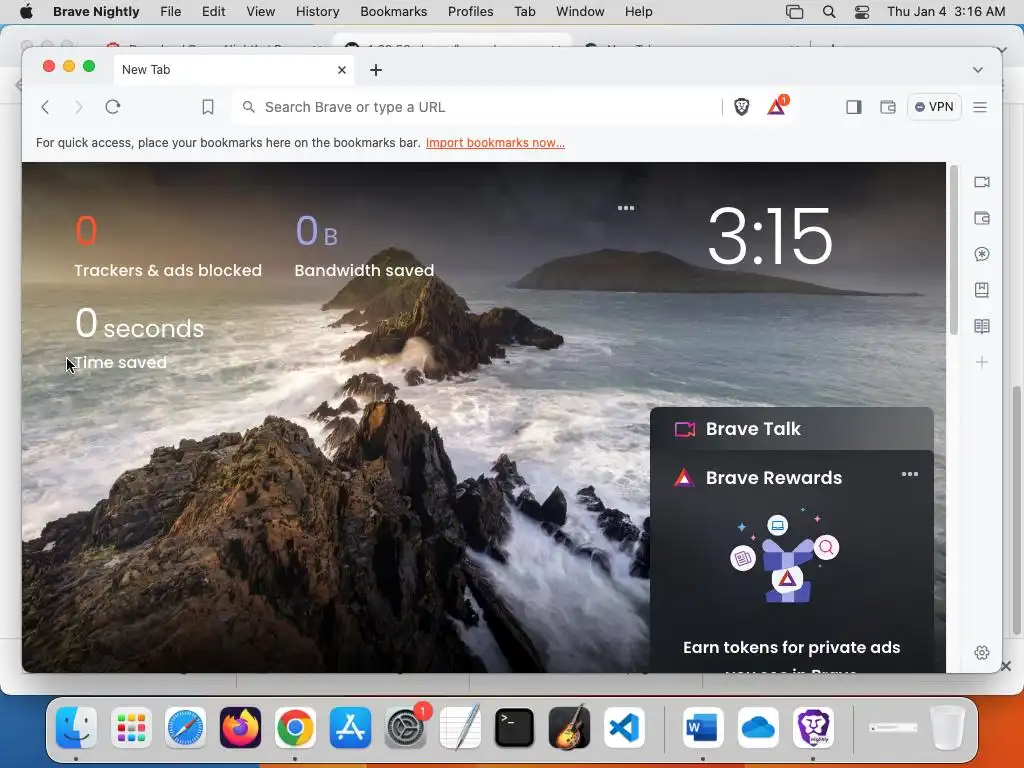Open sidebar settings gear

pyautogui.click(x=982, y=652)
